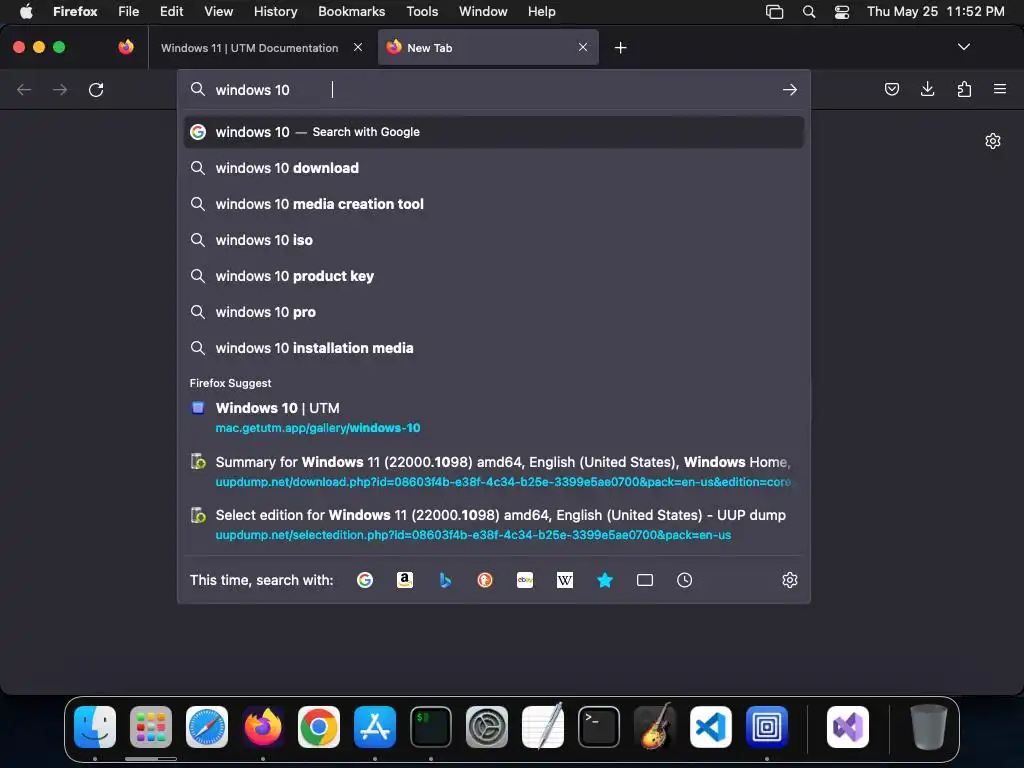Screen dimensions: 1024x768
Task: Choose suggestion 'windows 10 iso'
Action: pos(493,240)
